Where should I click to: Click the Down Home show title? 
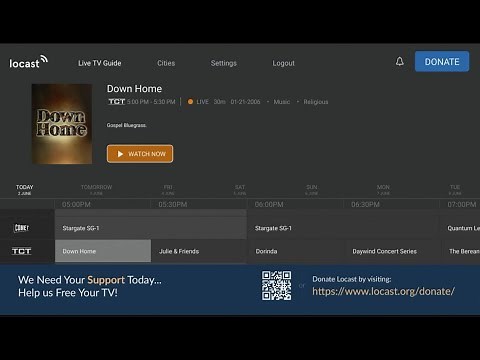coord(134,89)
